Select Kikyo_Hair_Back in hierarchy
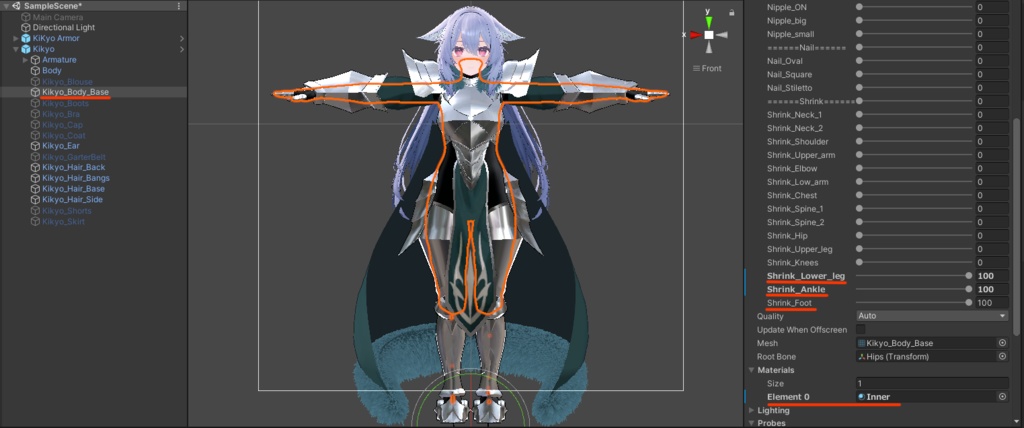 pyautogui.click(x=74, y=167)
